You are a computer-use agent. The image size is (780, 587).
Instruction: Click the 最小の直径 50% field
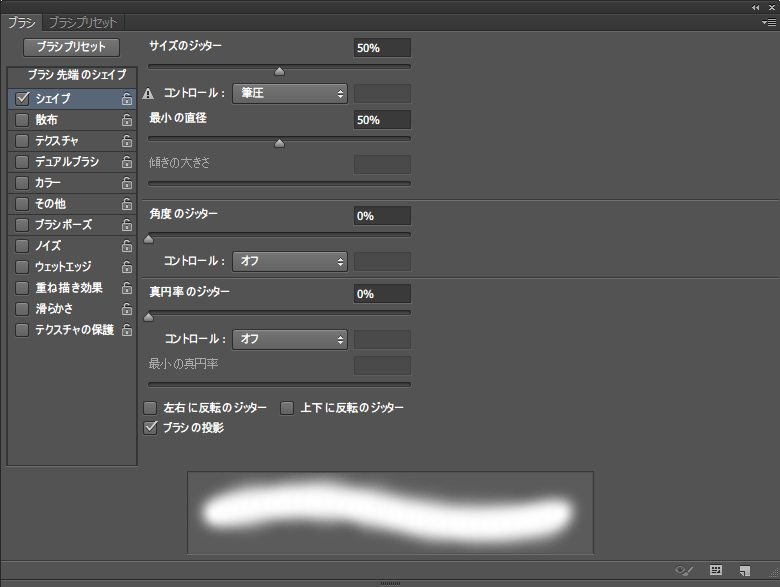click(382, 120)
